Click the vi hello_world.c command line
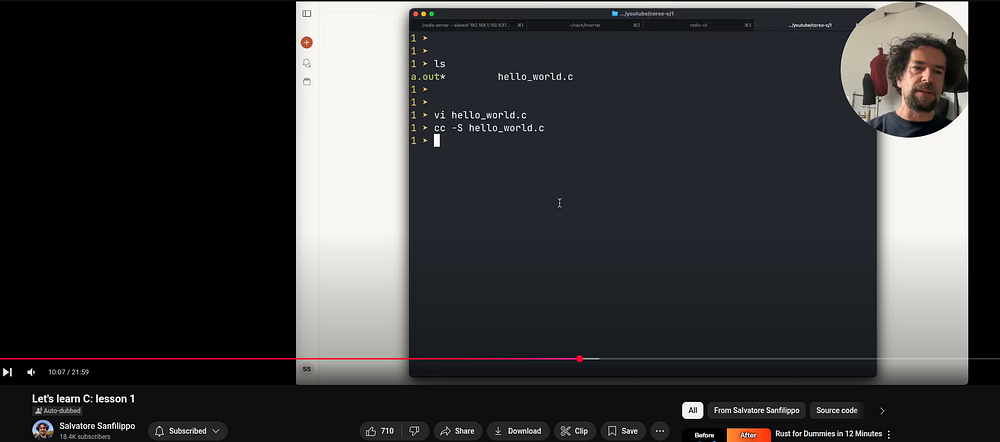 (480, 115)
